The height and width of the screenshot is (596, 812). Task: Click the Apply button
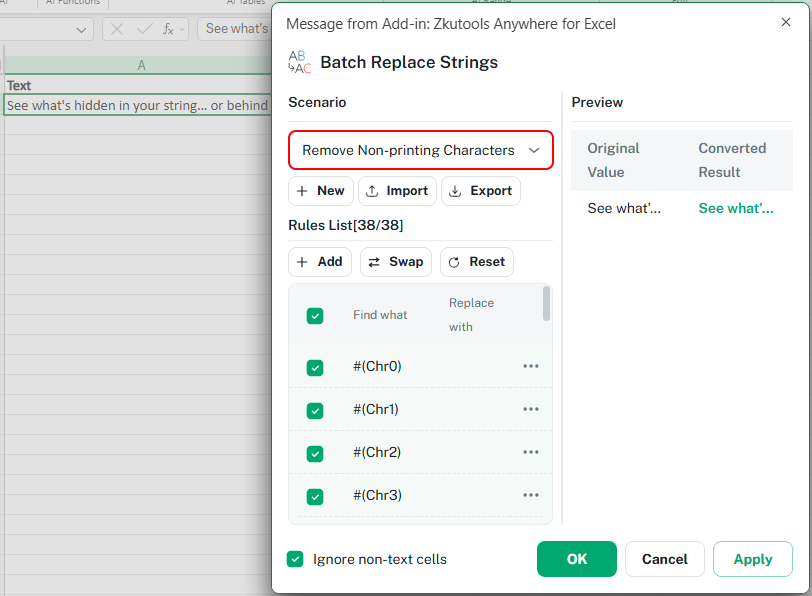tap(752, 559)
